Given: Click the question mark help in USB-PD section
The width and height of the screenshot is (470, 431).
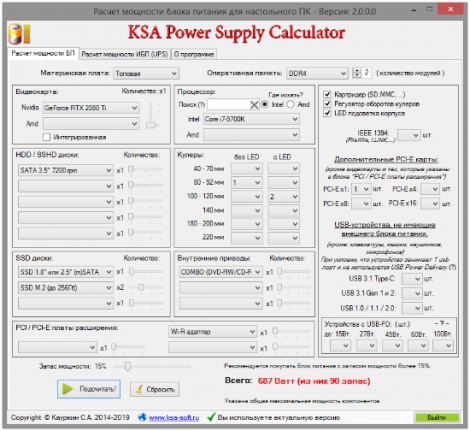Looking at the screenshot, I should coord(442,323).
